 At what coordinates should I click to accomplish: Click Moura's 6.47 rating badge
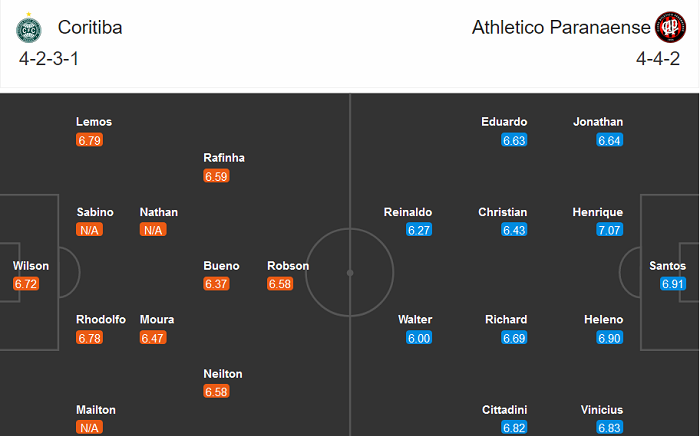click(x=153, y=339)
